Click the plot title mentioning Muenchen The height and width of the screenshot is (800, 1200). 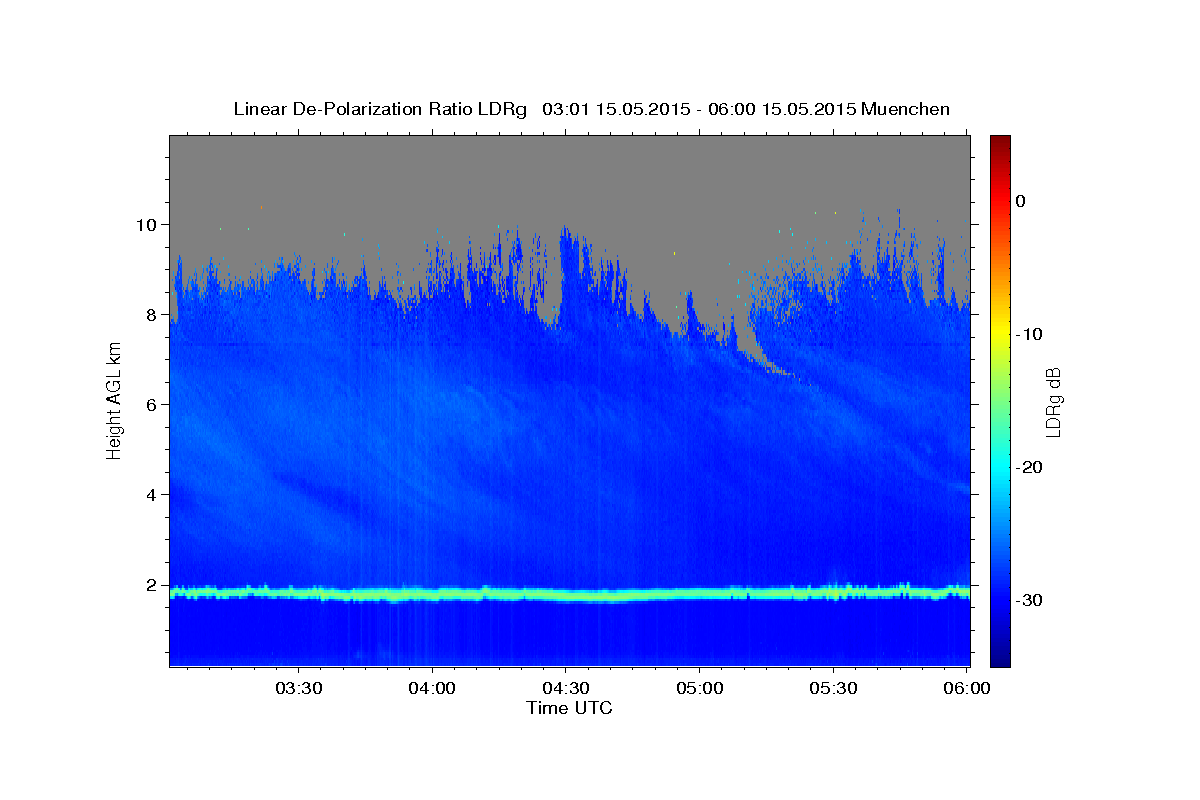[x=591, y=109]
